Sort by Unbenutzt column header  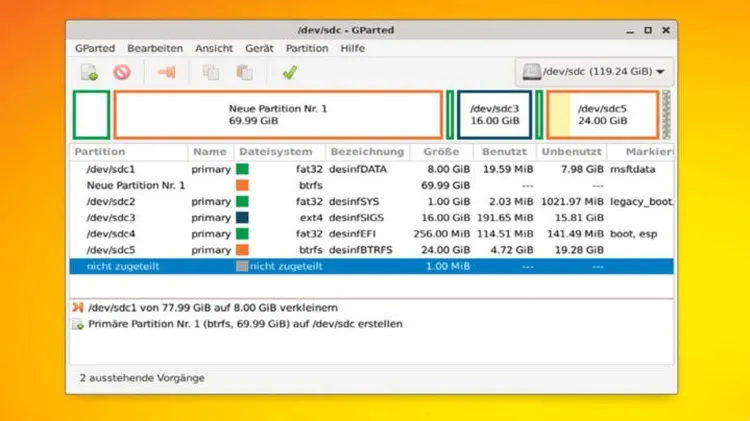pos(572,152)
